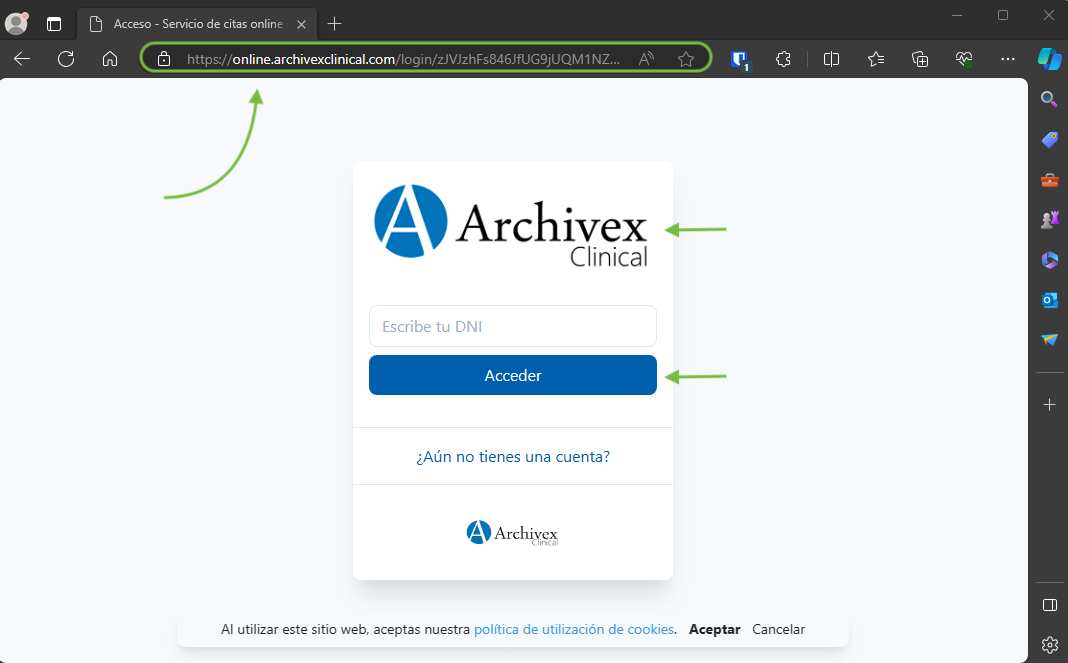The height and width of the screenshot is (663, 1068).
Task: Open the browser profile menu
Action: coord(16,23)
